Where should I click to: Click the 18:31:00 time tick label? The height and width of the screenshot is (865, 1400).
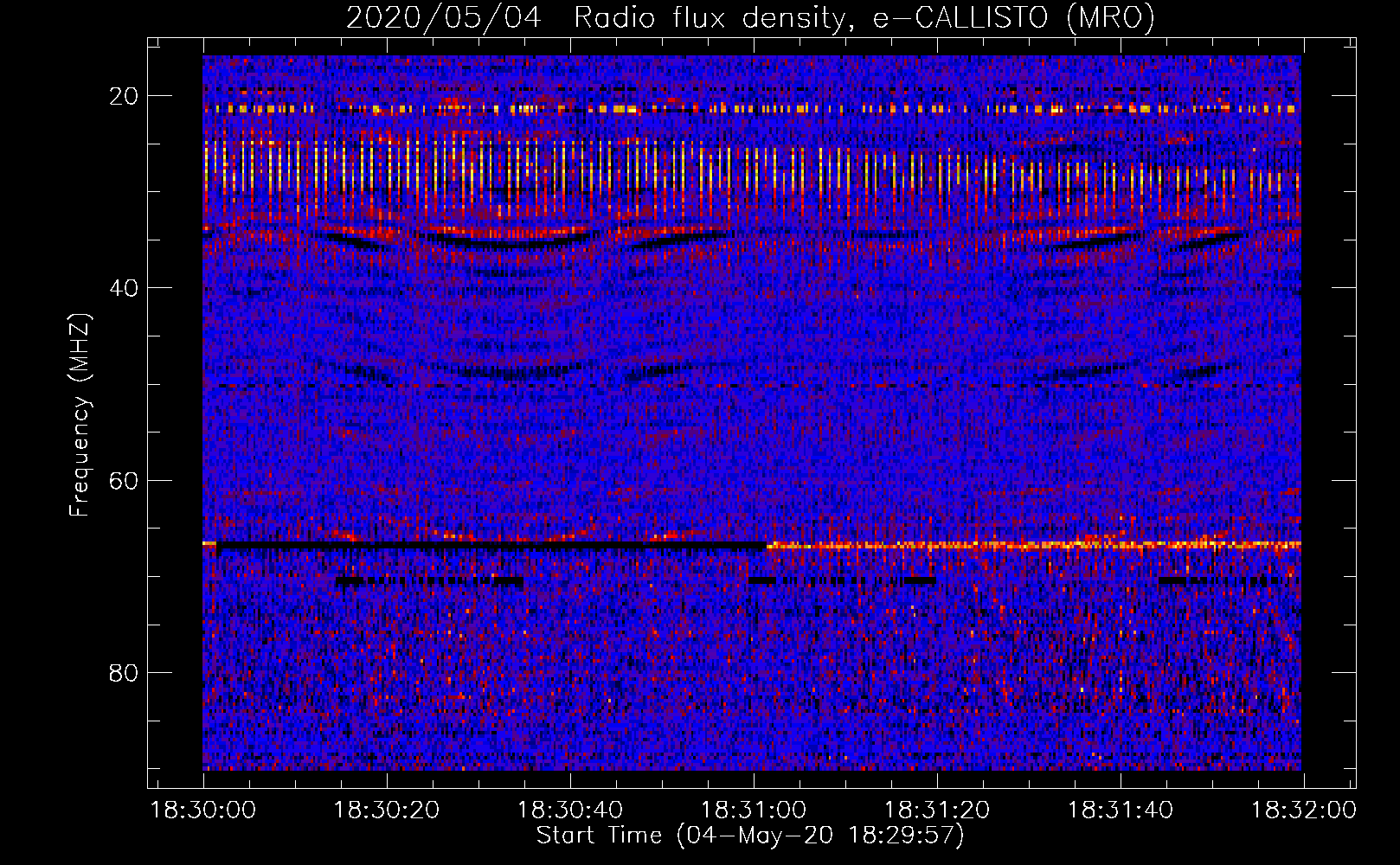[754, 811]
